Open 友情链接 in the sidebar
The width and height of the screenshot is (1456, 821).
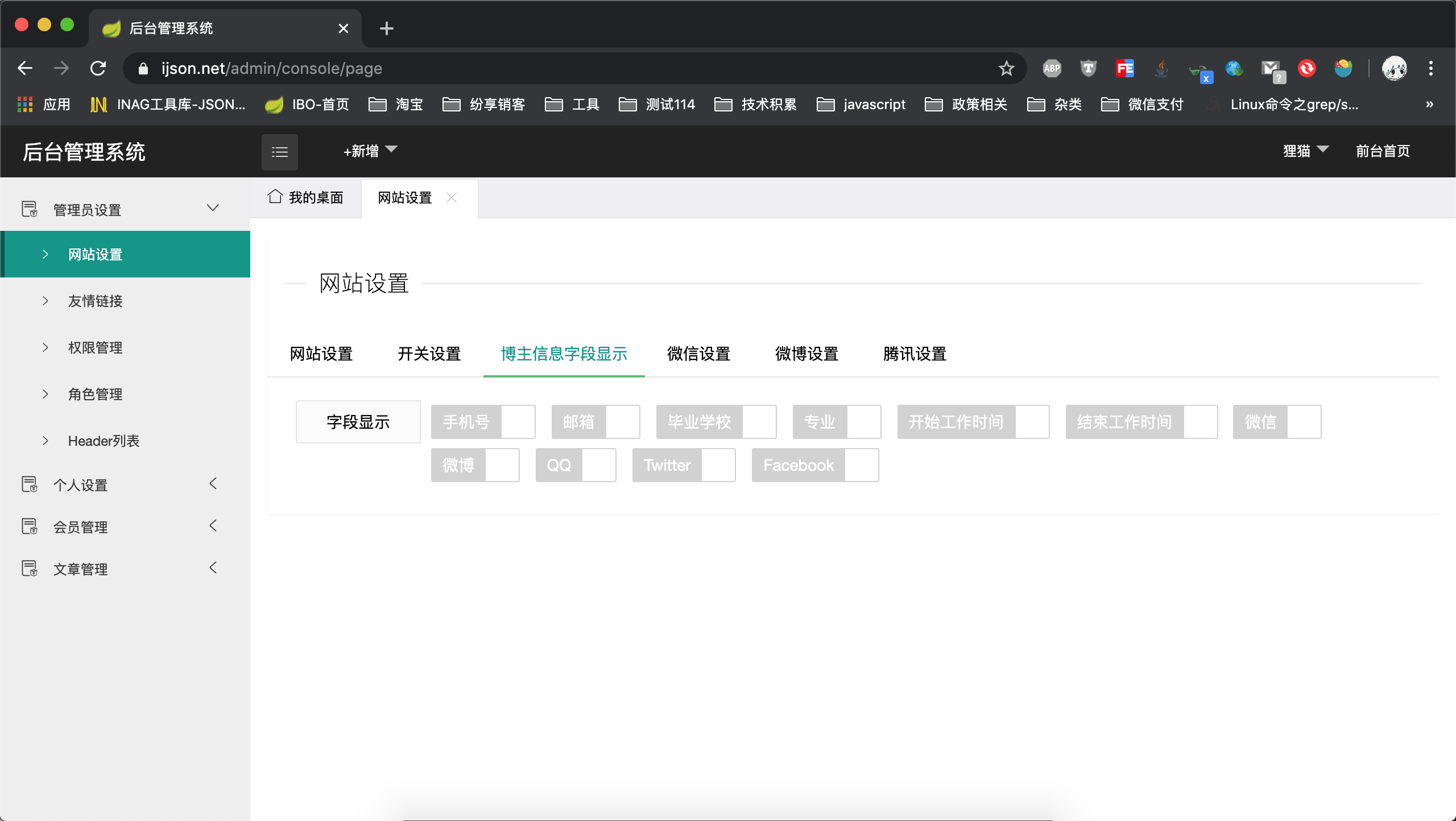tap(96, 301)
